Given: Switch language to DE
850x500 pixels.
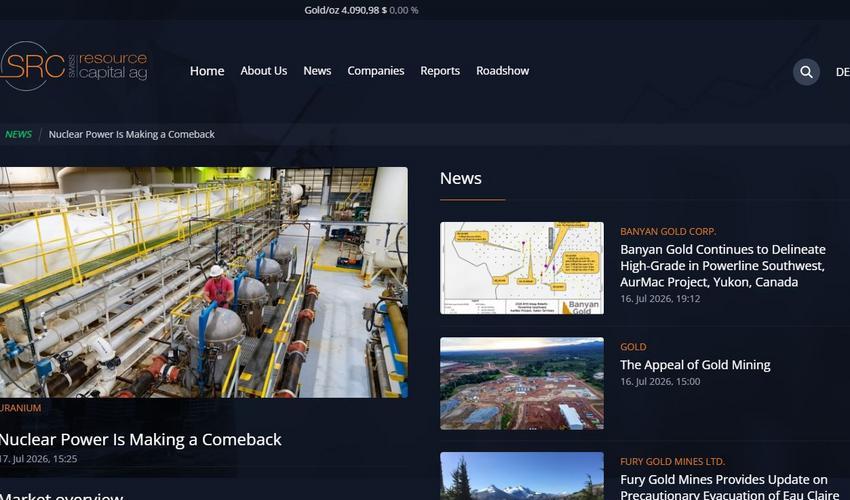Looking at the screenshot, I should point(842,72).
